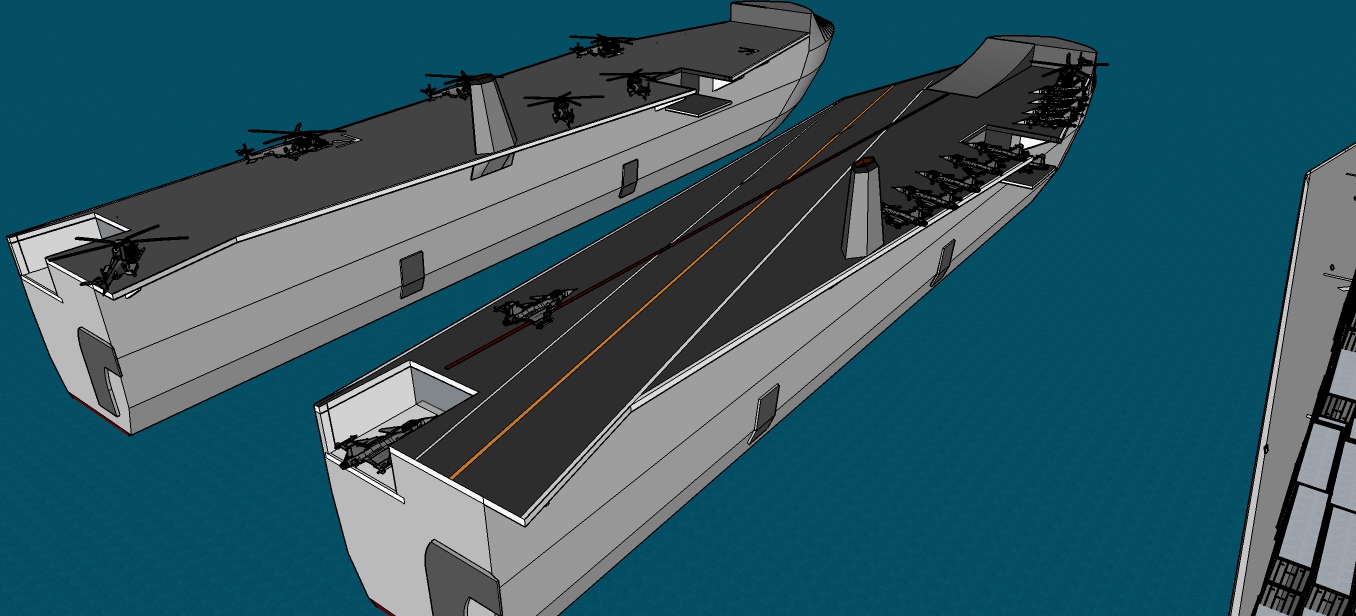Select the island tower on the helicopter carrier
Viewport: 1356px width, 616px height.
[492, 117]
